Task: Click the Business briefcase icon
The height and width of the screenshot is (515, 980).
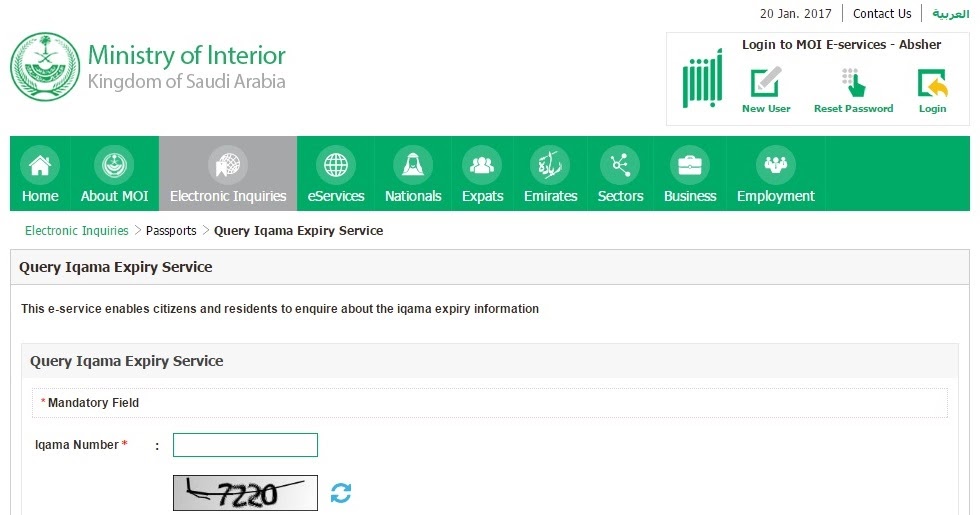Action: point(690,165)
